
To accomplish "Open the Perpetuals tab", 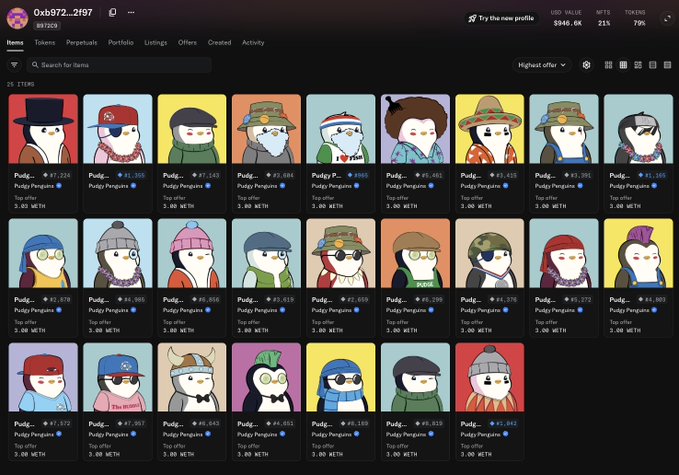I will click(x=81, y=42).
